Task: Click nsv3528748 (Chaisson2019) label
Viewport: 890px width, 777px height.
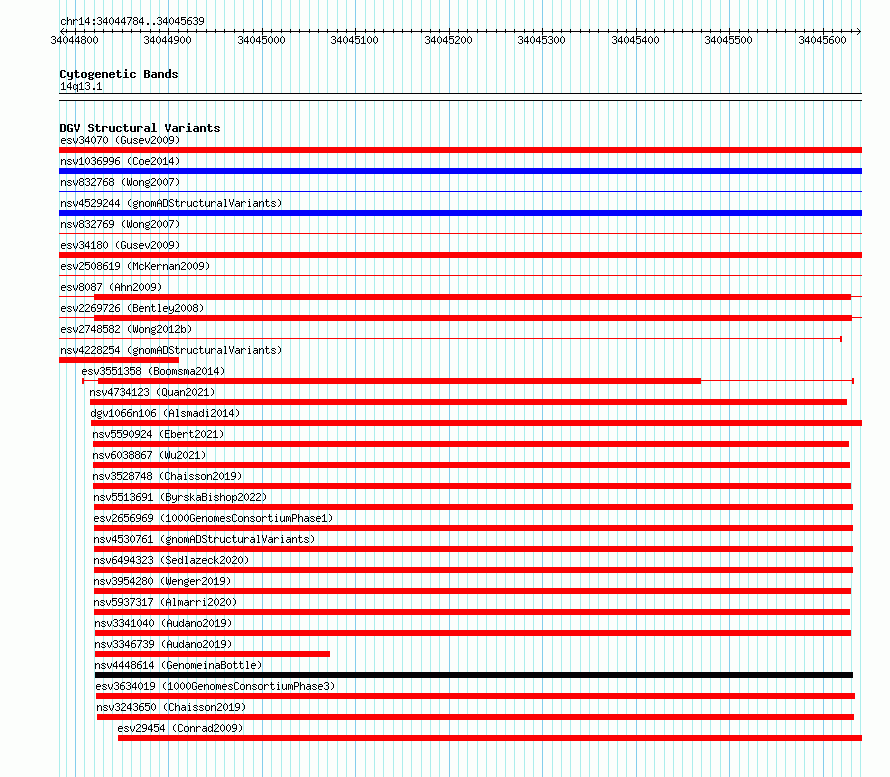Action: (x=167, y=476)
